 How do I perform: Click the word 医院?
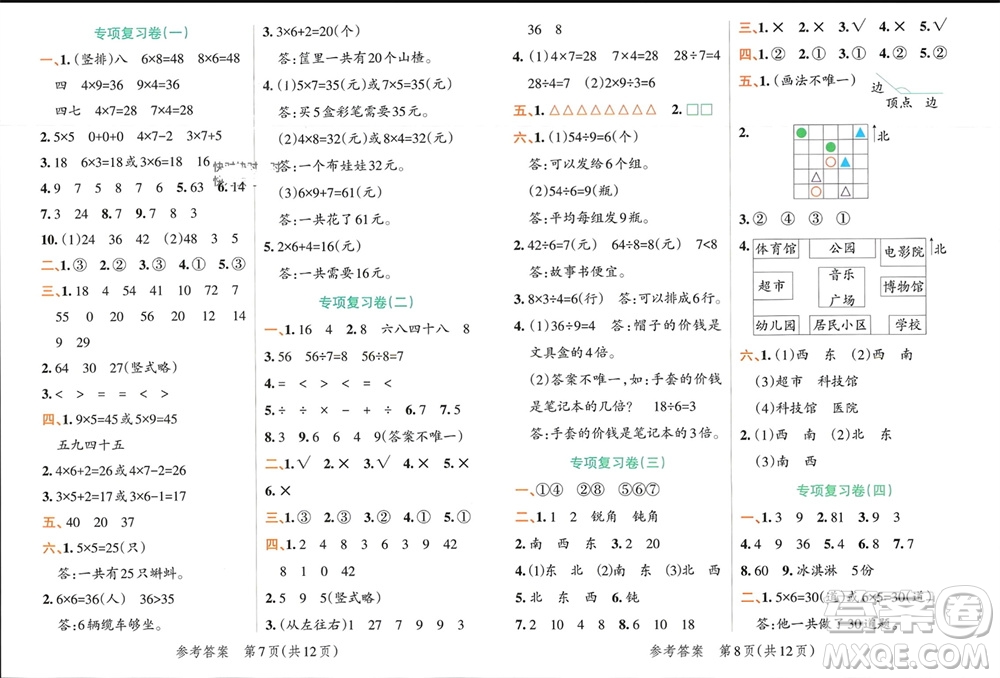pos(845,408)
